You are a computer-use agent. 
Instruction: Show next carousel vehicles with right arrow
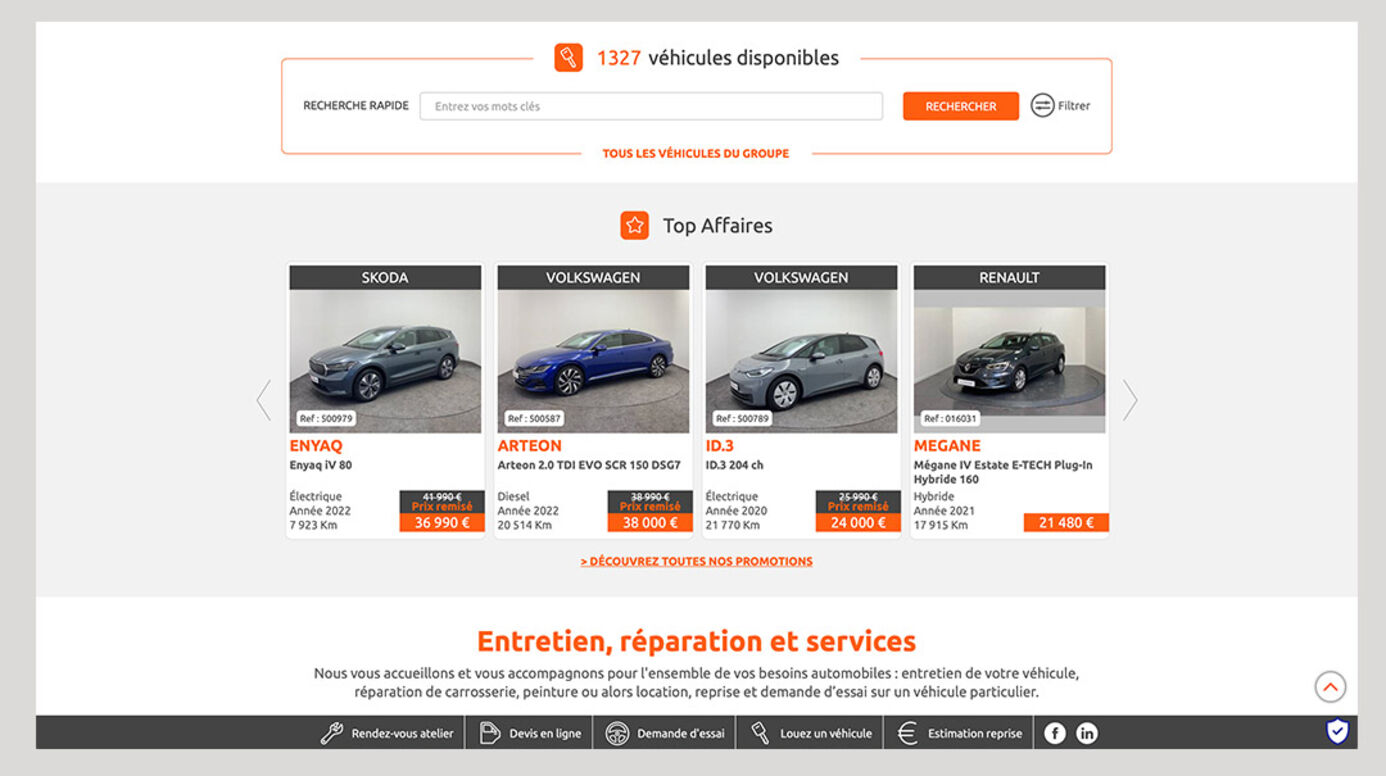click(1130, 400)
